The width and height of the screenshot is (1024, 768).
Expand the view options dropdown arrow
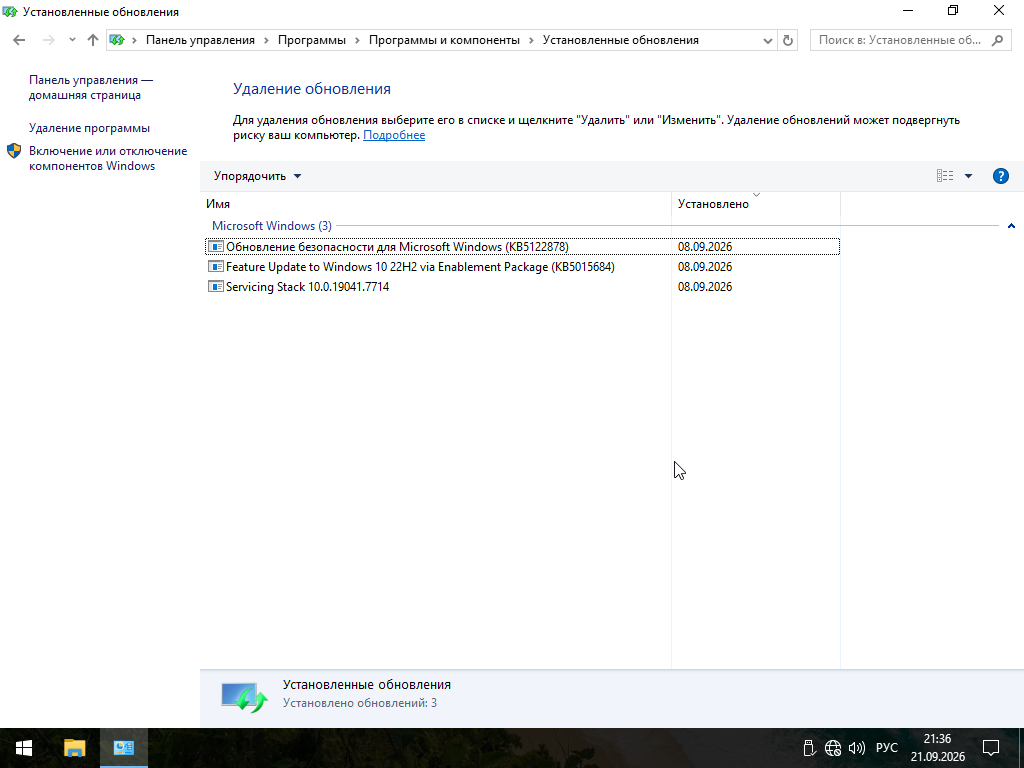[968, 176]
